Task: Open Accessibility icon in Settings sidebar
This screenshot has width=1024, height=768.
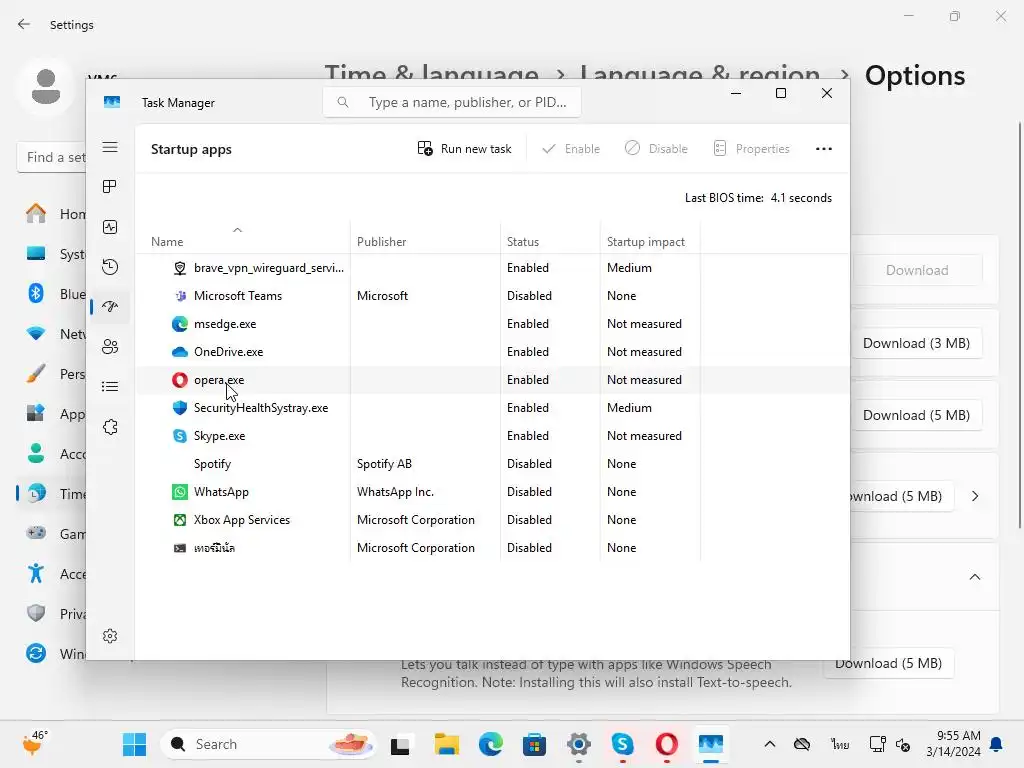Action: click(x=36, y=574)
